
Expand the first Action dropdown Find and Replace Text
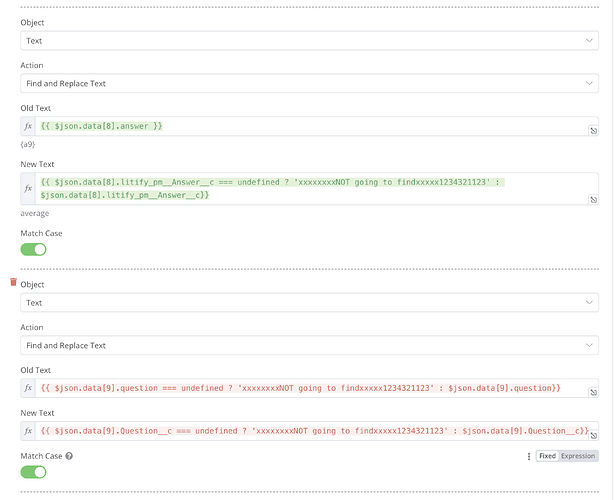[x=309, y=84]
